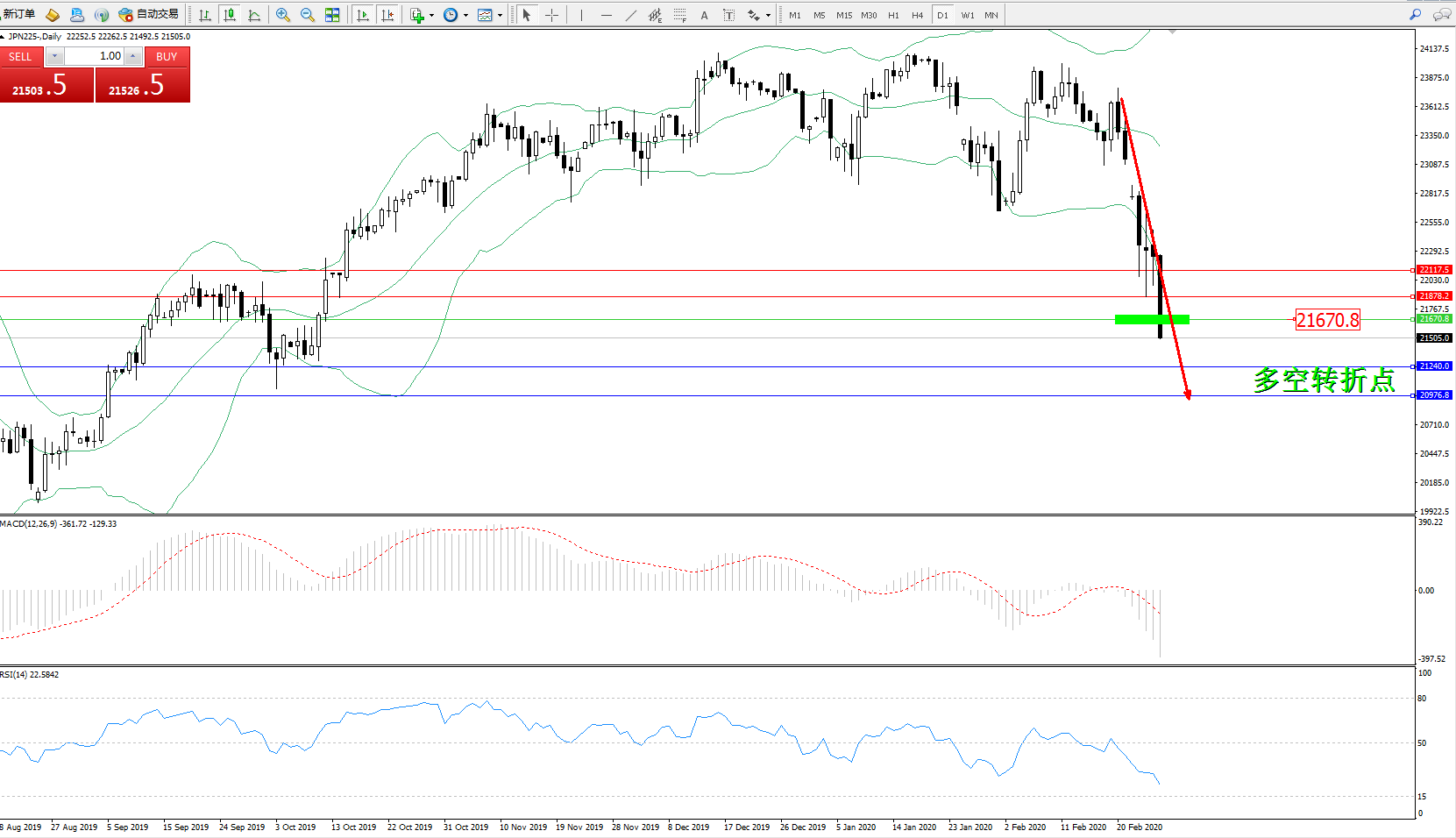Toggle bar chart mode
Viewport: 1456px width, 838px height.
205,15
